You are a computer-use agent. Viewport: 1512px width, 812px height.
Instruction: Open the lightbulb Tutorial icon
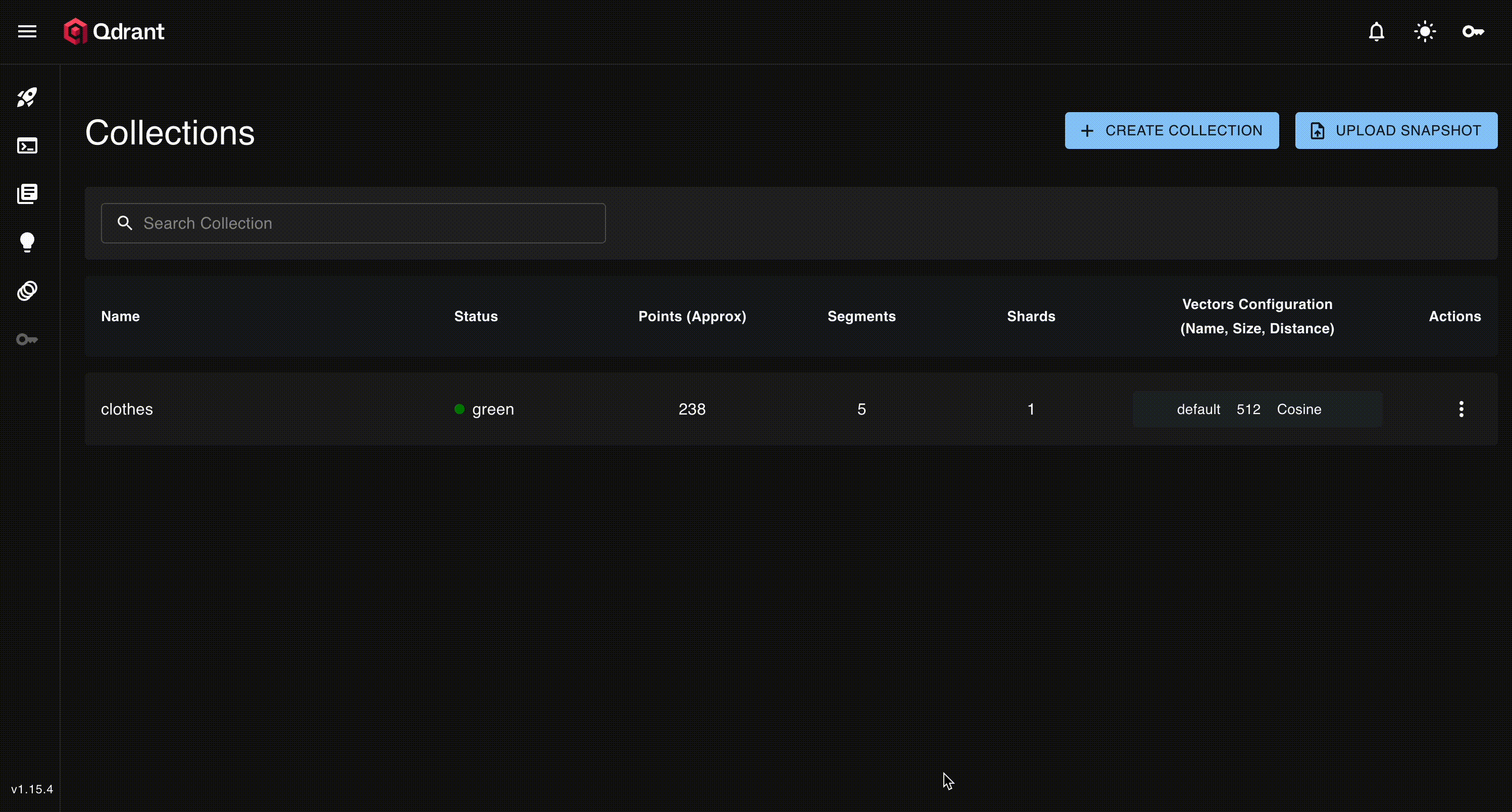27,242
